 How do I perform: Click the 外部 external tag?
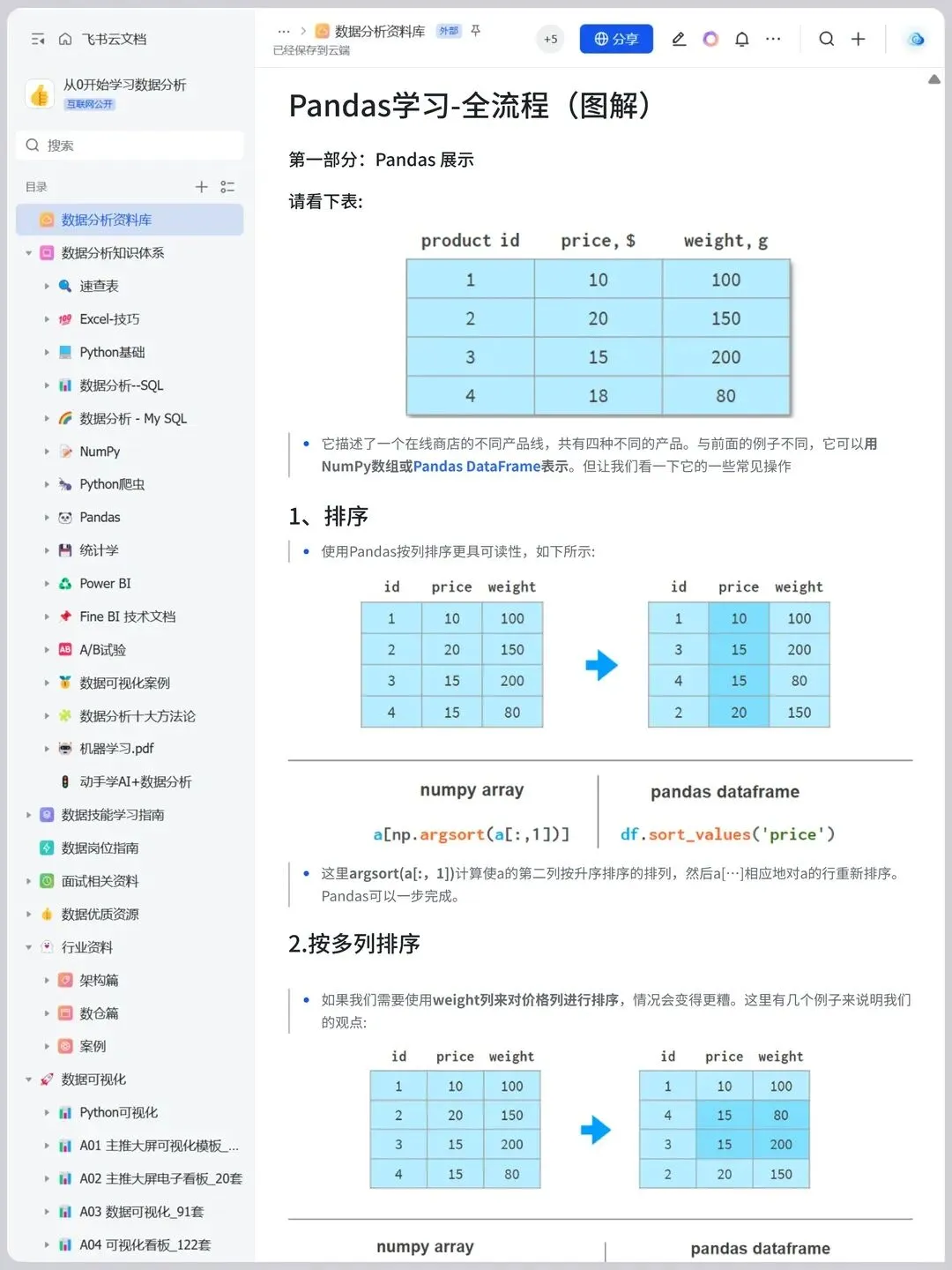[449, 31]
